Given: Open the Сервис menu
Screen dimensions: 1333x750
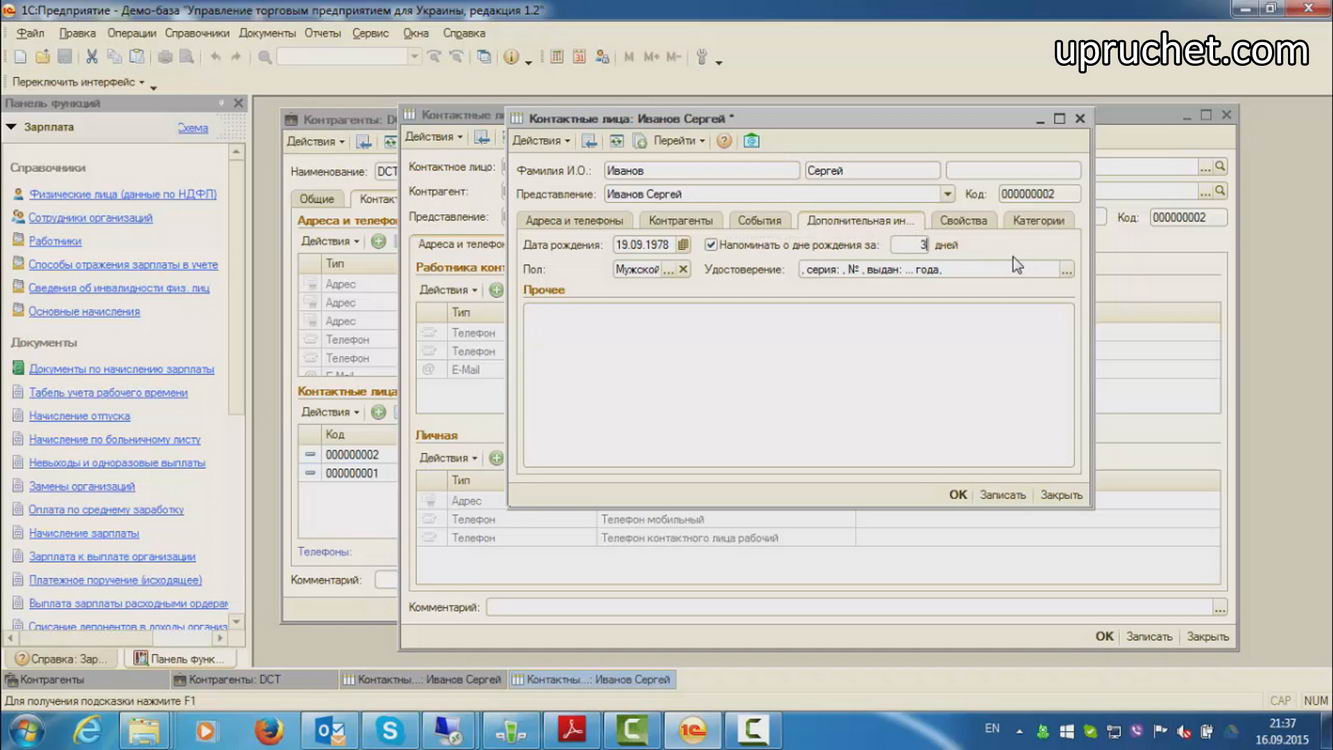Looking at the screenshot, I should coord(371,33).
